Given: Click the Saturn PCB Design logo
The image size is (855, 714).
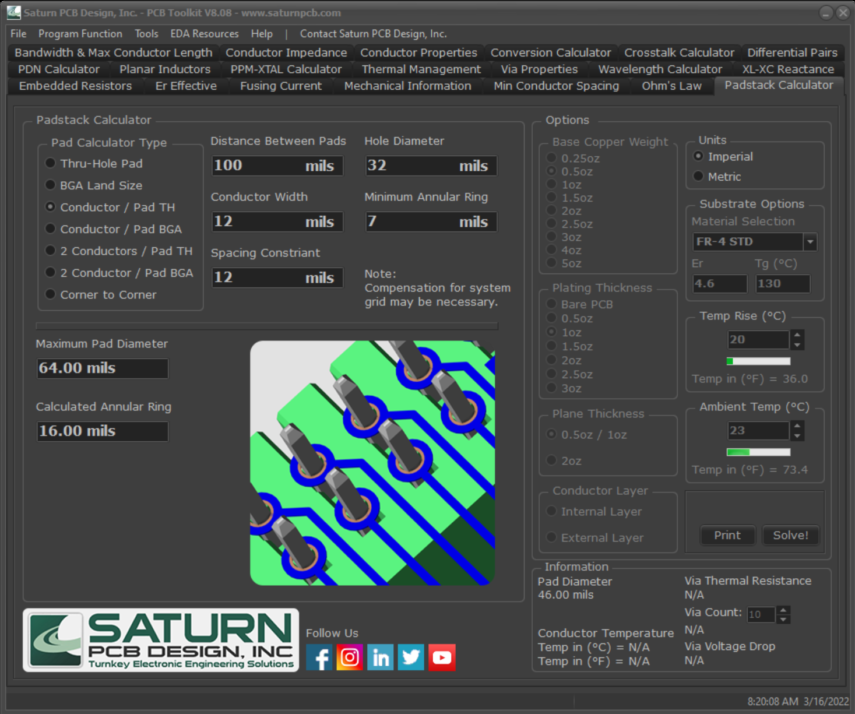Looking at the screenshot, I should click(x=161, y=641).
